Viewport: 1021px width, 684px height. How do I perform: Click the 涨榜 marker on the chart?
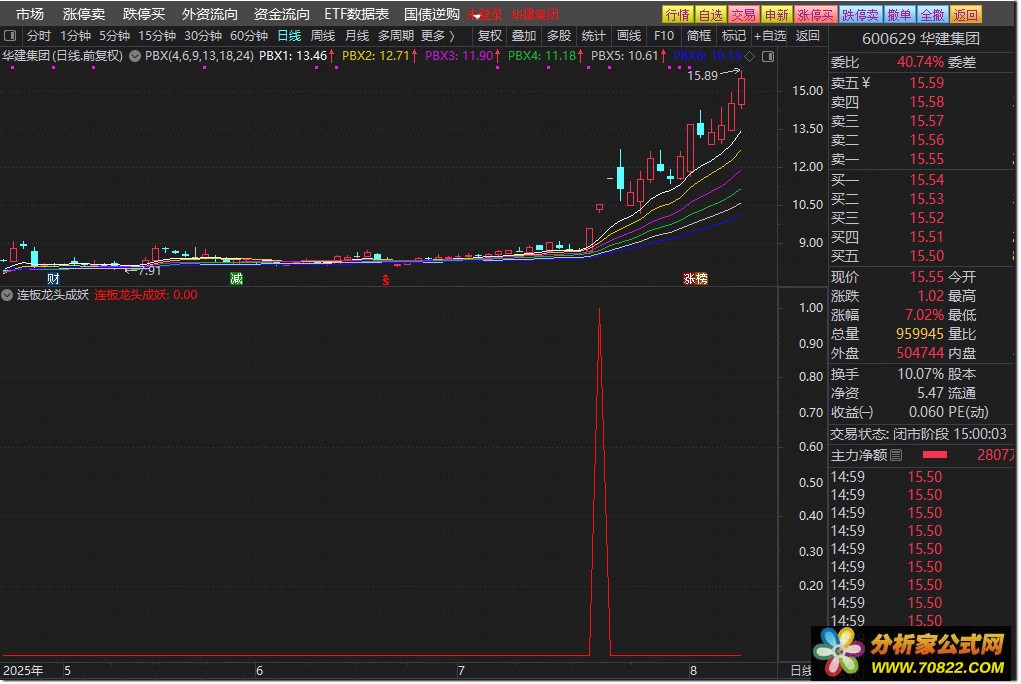695,279
